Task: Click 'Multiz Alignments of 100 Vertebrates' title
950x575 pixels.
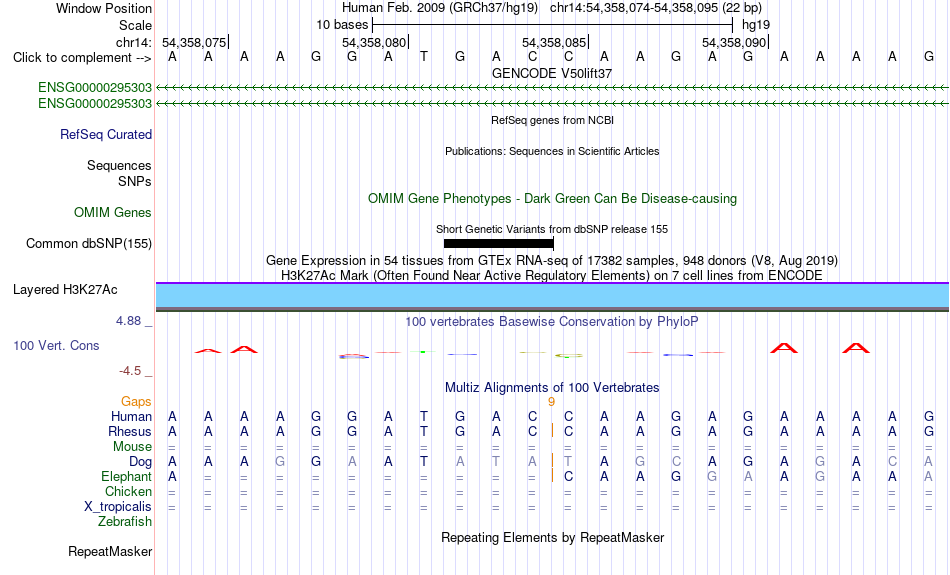Action: coord(552,388)
